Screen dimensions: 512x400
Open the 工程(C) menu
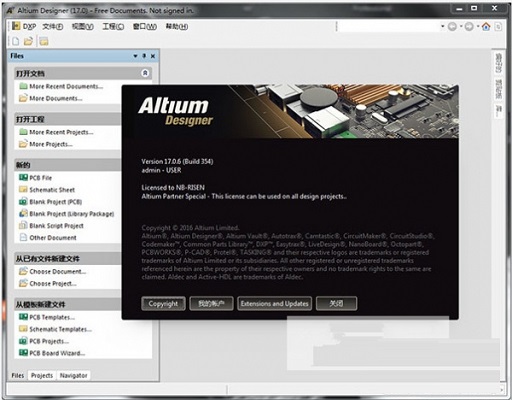pyautogui.click(x=113, y=26)
